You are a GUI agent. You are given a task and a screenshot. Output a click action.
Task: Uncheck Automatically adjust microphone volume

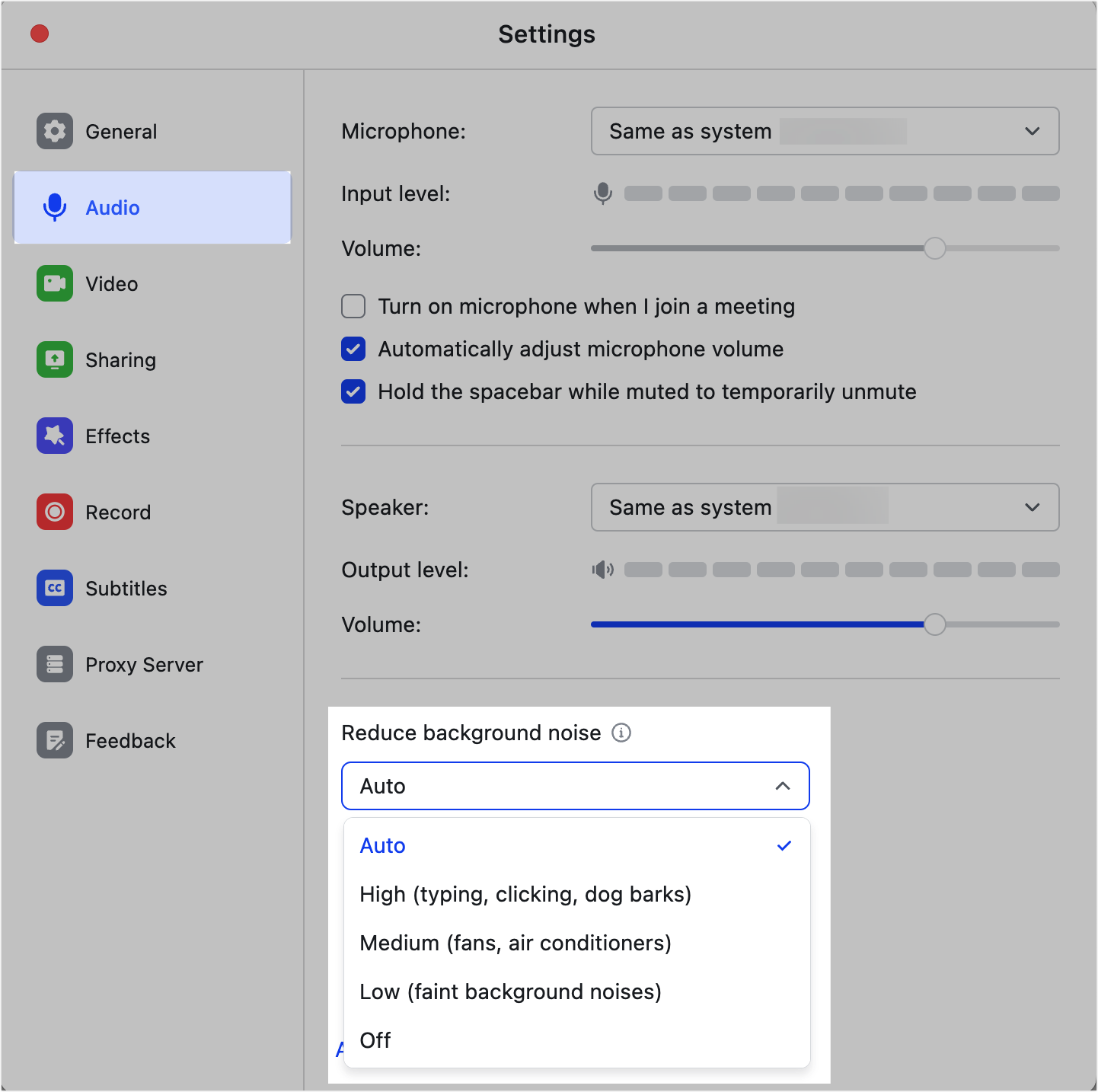coord(353,350)
